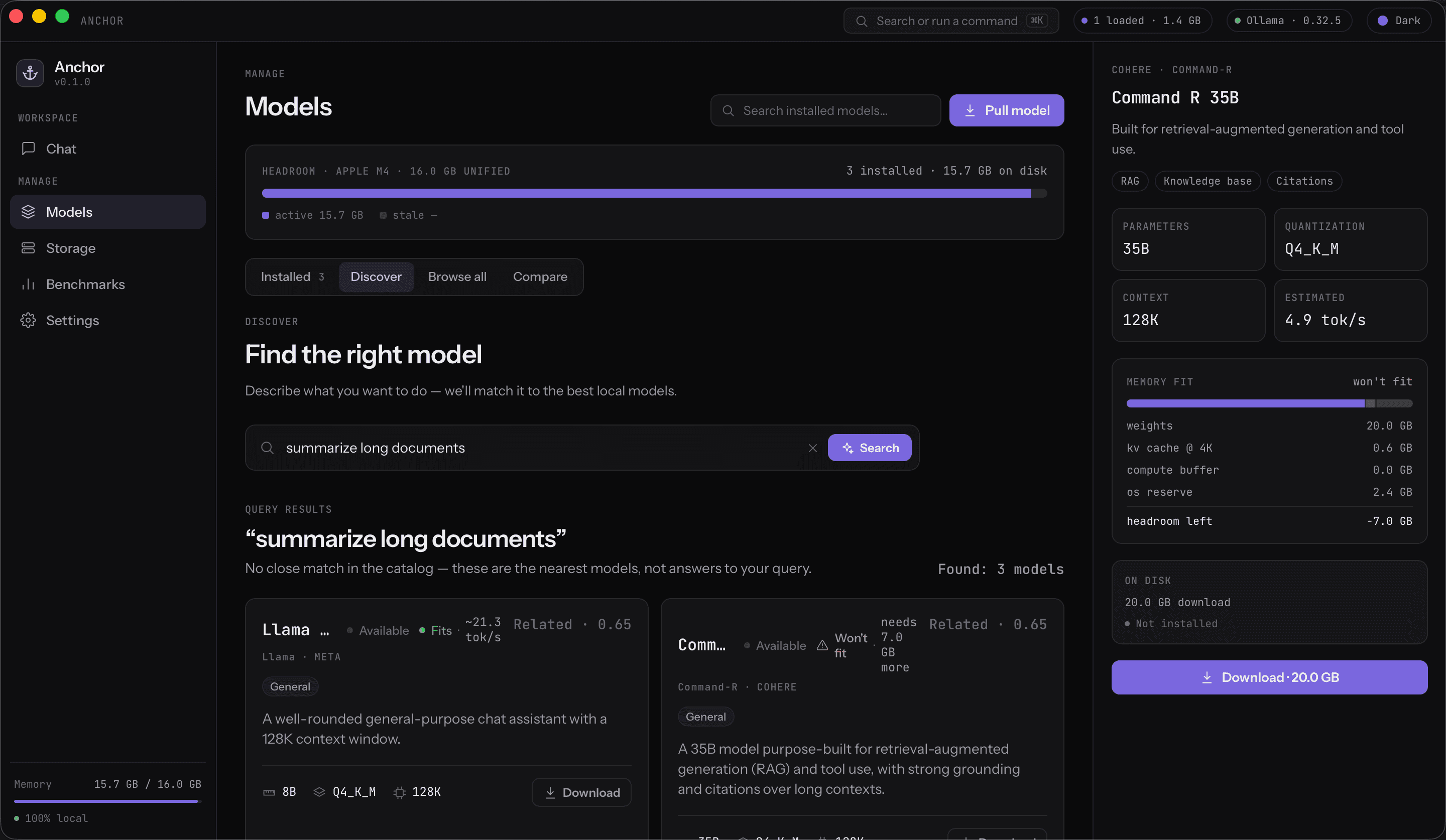Click the Pull model button
The width and height of the screenshot is (1446, 840).
click(x=1006, y=110)
